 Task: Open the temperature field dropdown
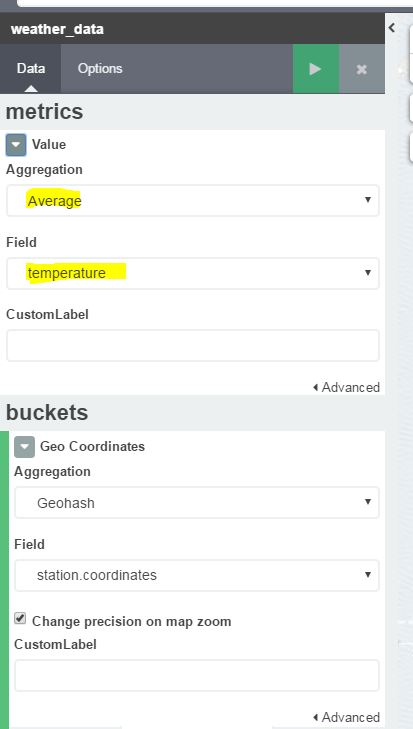coord(193,273)
